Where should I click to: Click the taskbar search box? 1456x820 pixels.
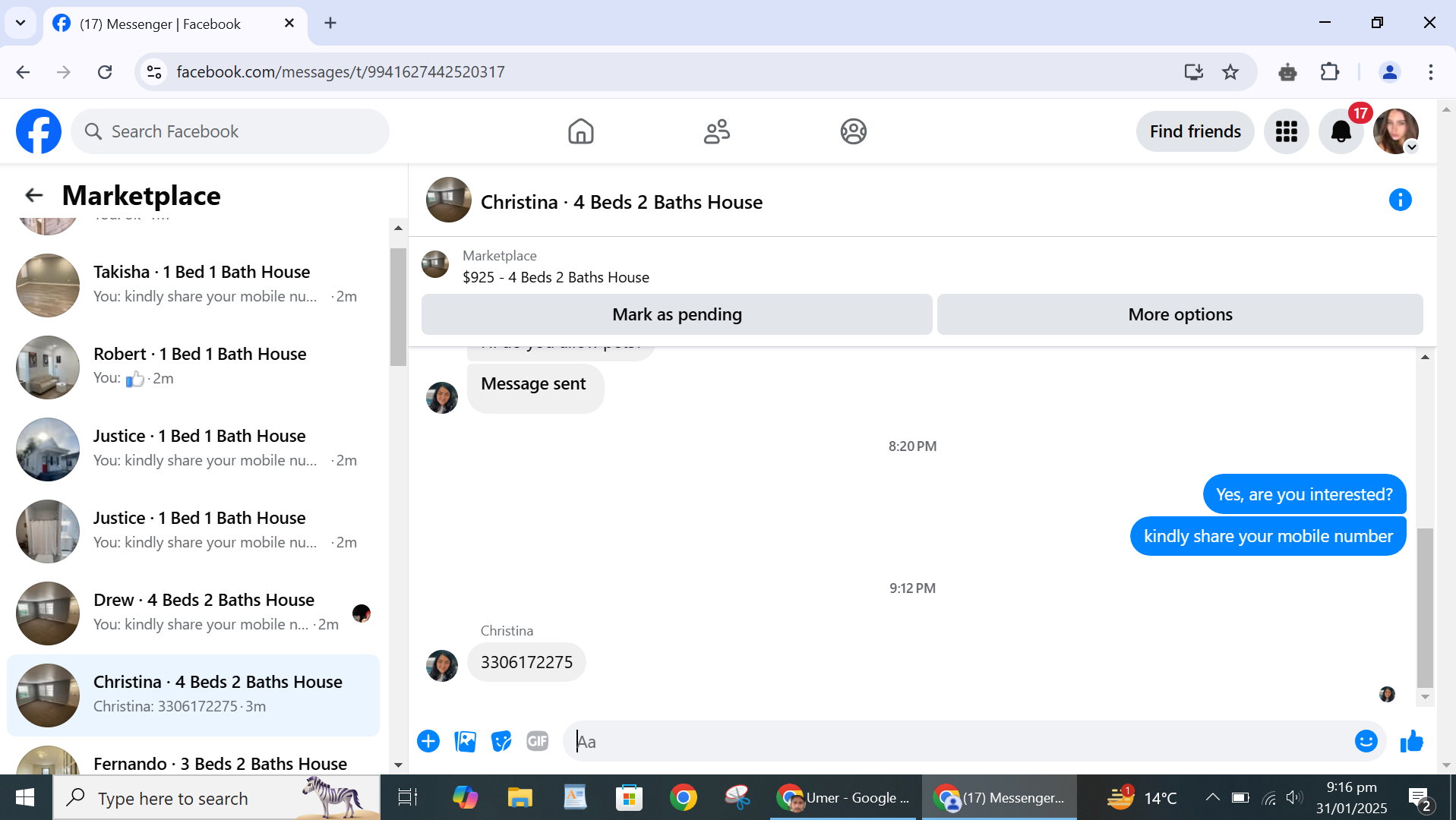tap(217, 798)
